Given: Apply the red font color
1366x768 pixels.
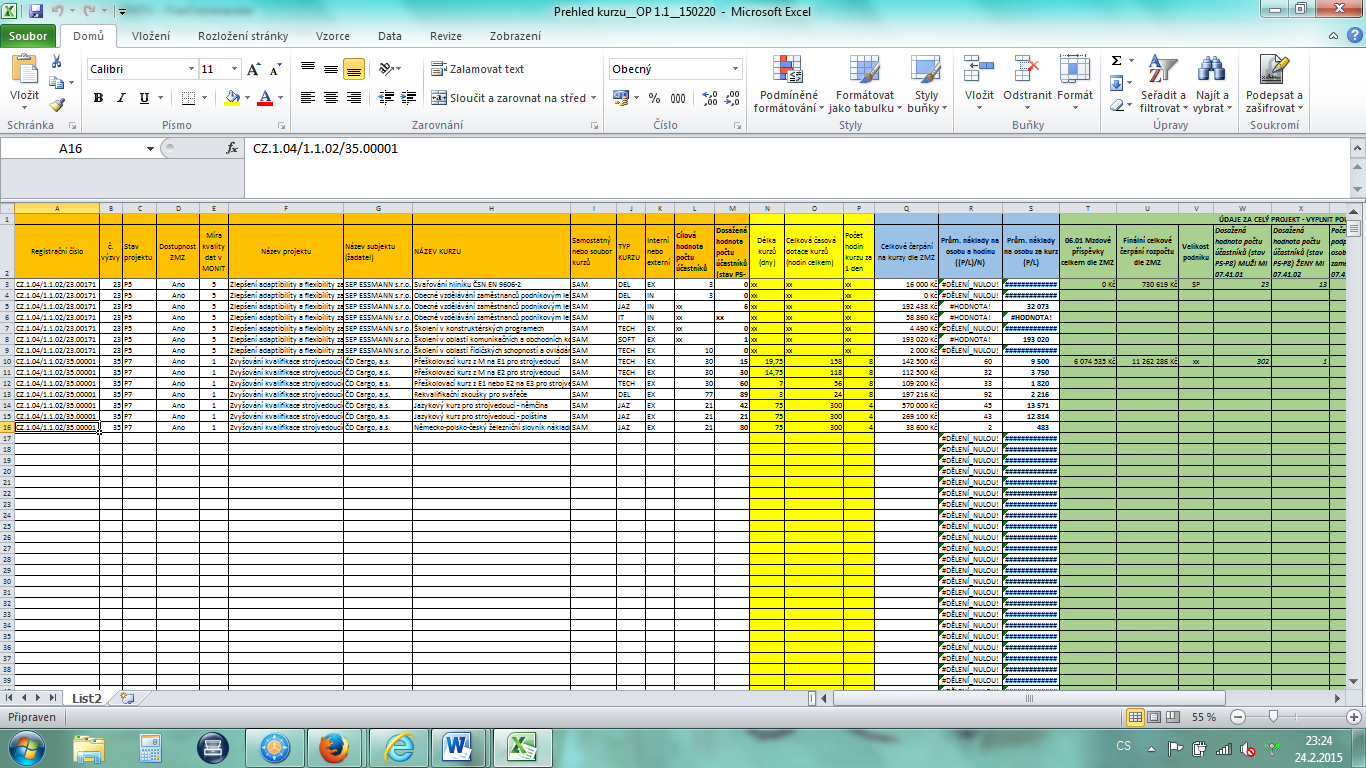Looking at the screenshot, I should tap(265, 98).
